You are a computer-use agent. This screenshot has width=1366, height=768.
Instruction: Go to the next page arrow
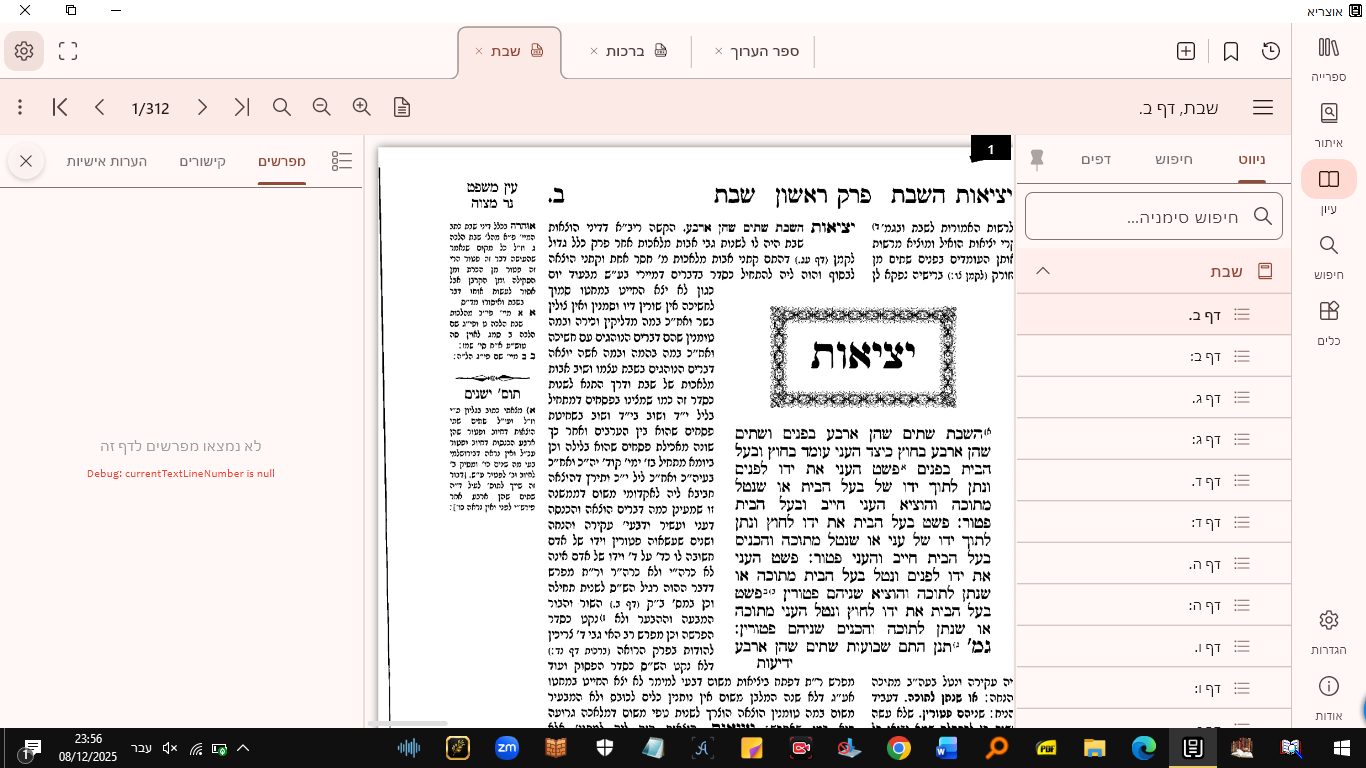tap(202, 107)
